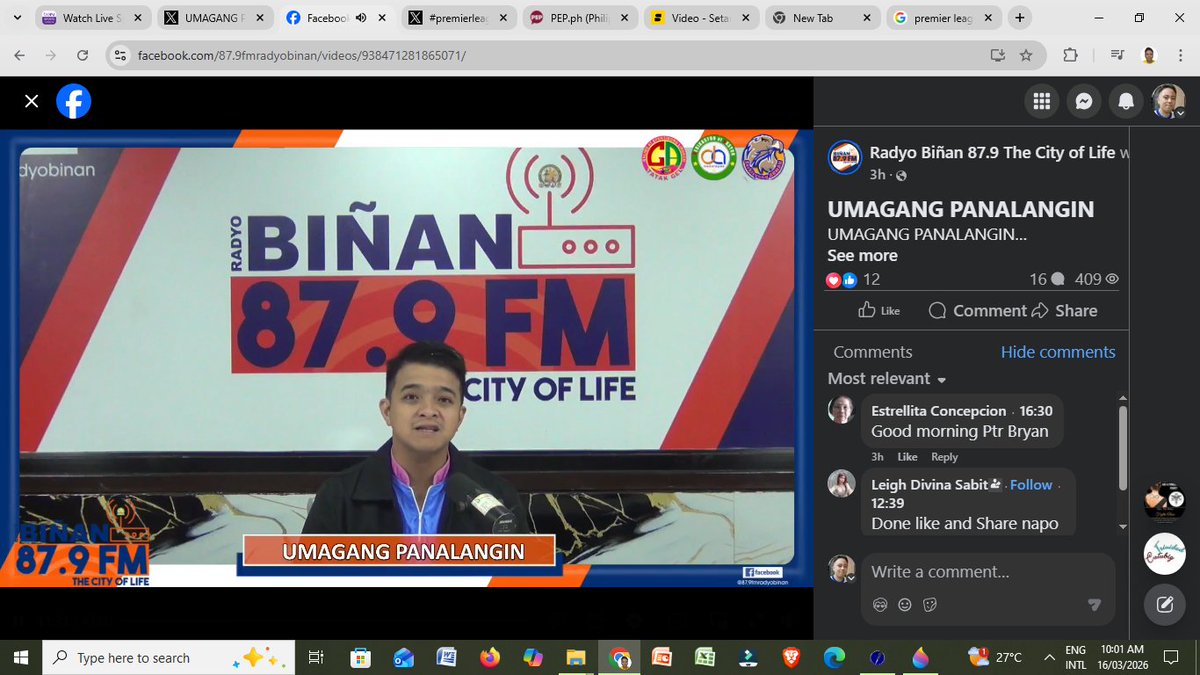View site information icon in the address bar
1200x675 pixels.
click(x=120, y=55)
